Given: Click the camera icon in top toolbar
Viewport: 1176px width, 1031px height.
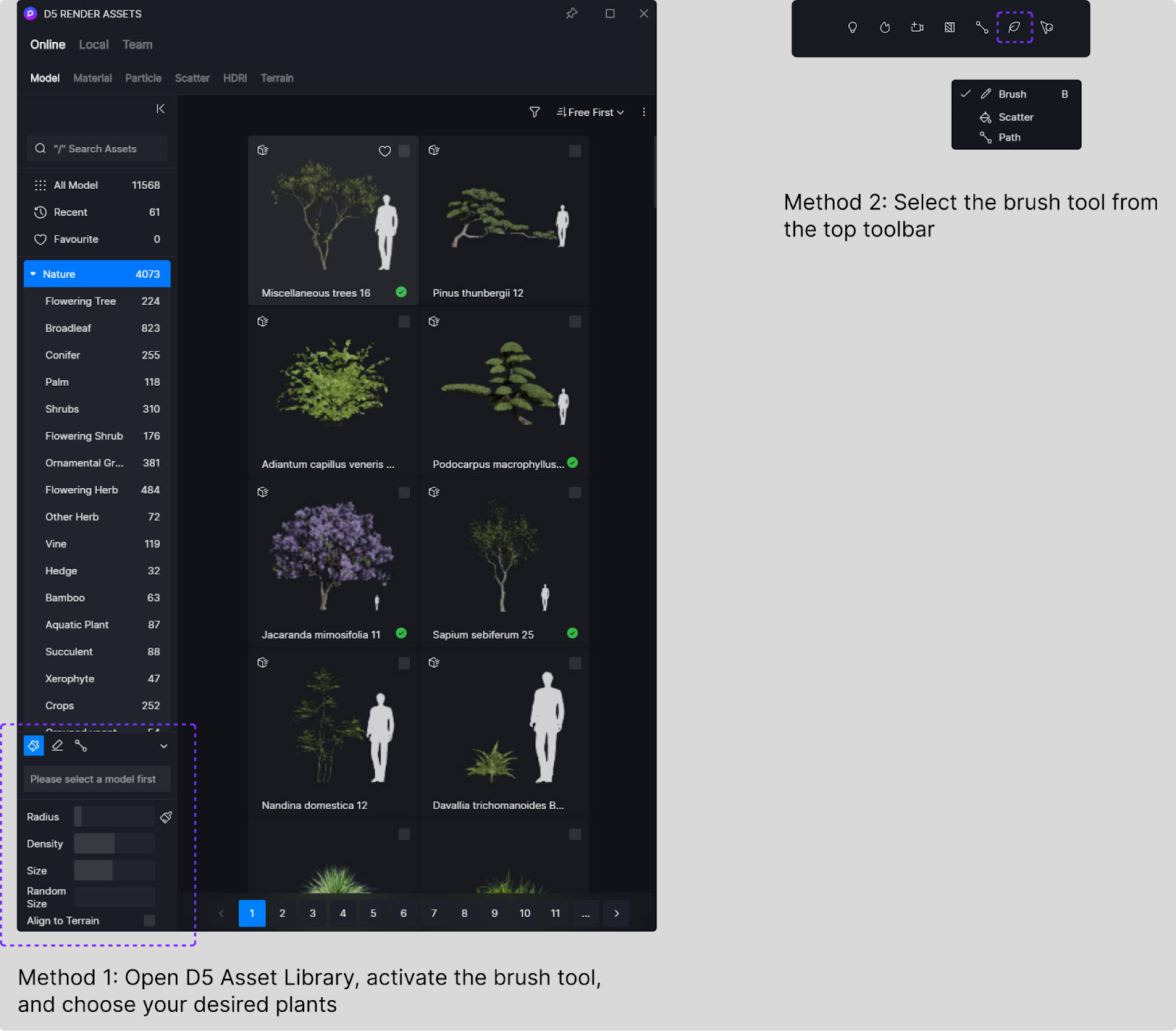Looking at the screenshot, I should pos(917,27).
